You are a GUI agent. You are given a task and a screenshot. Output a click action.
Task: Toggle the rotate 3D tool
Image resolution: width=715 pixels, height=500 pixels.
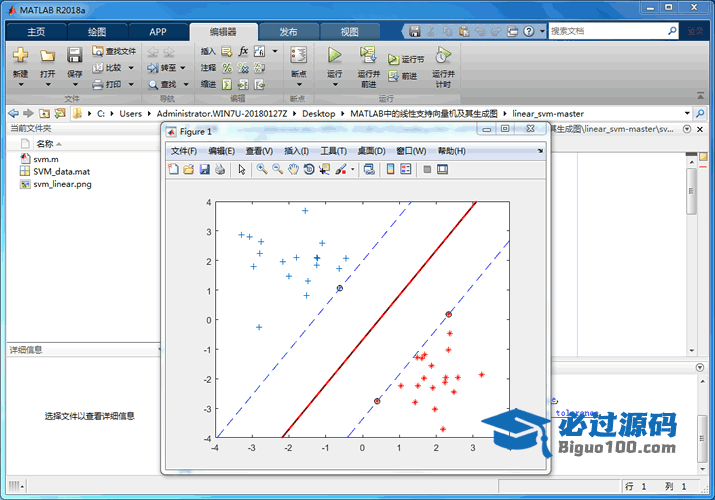[x=309, y=170]
